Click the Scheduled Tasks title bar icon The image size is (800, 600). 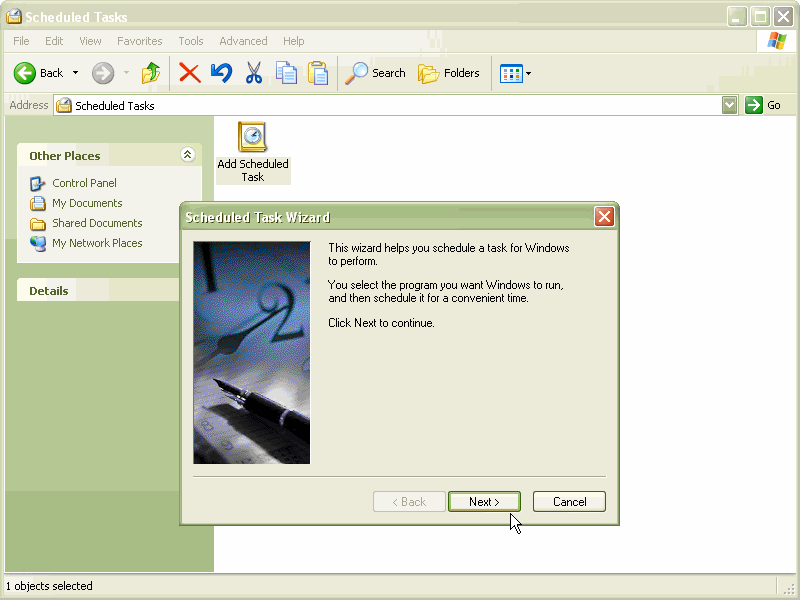click(14, 16)
